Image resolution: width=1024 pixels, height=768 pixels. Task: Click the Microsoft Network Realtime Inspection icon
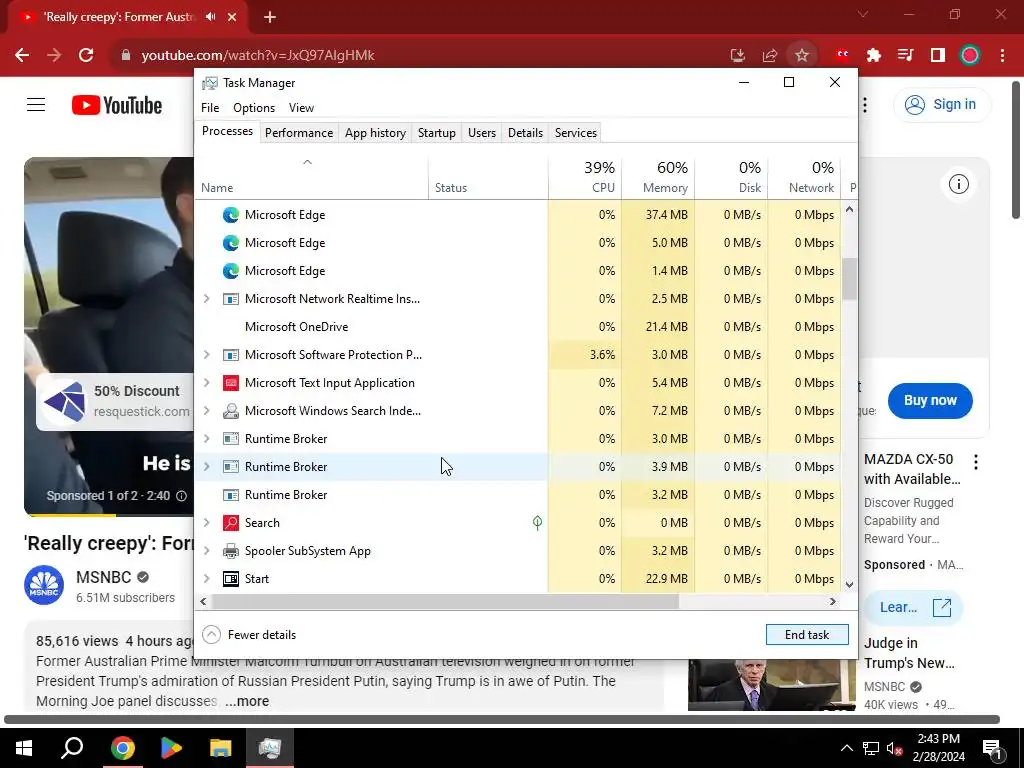(x=231, y=299)
